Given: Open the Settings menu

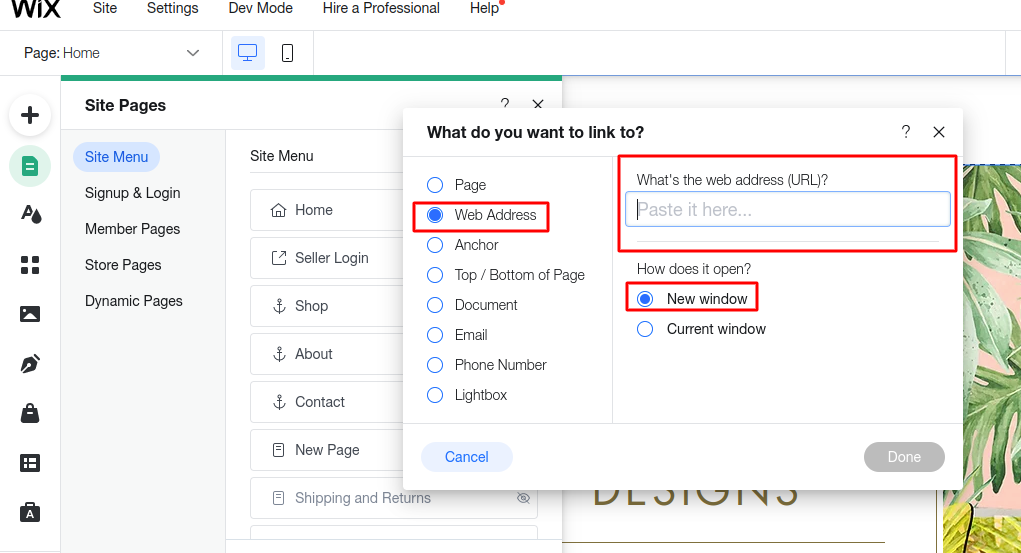Looking at the screenshot, I should point(173,8).
